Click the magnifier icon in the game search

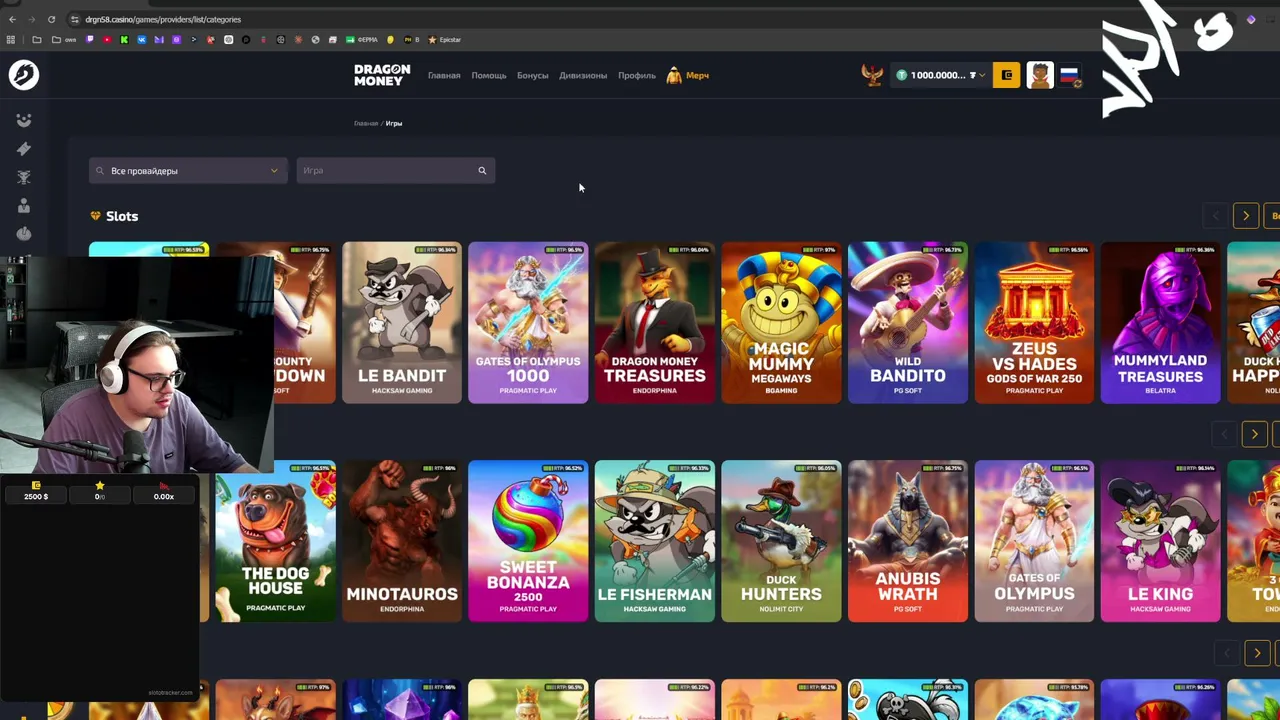point(482,171)
